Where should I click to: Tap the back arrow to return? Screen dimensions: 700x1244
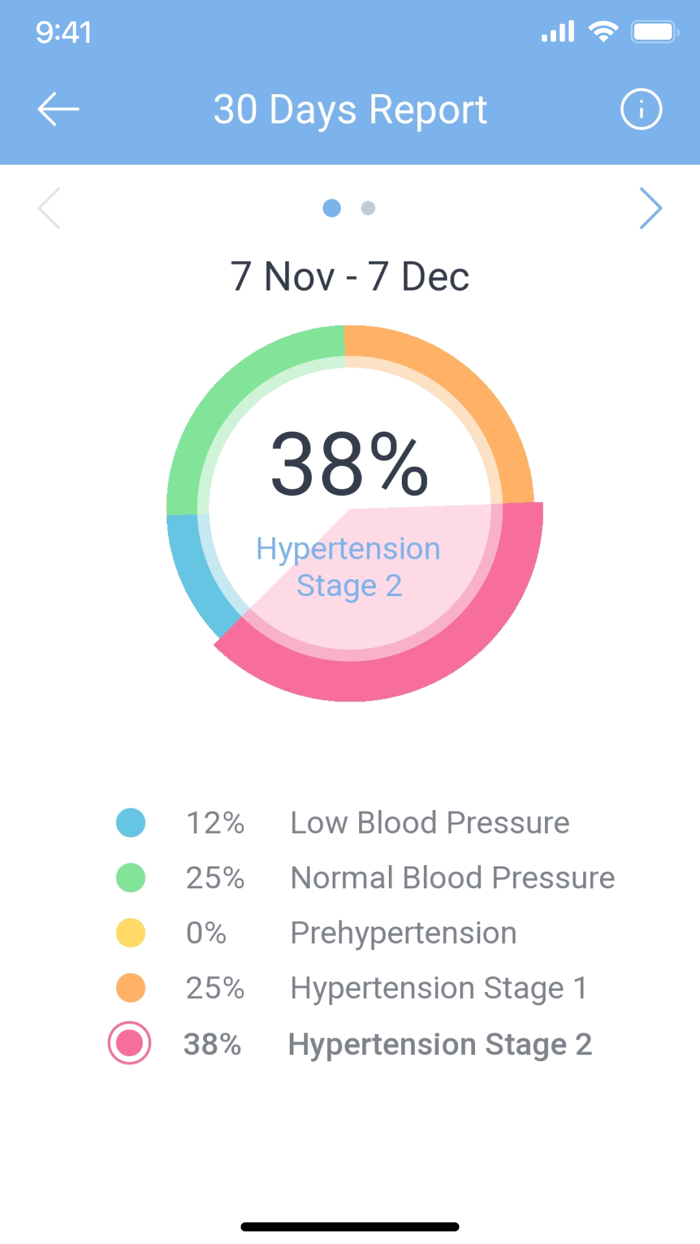tap(57, 109)
